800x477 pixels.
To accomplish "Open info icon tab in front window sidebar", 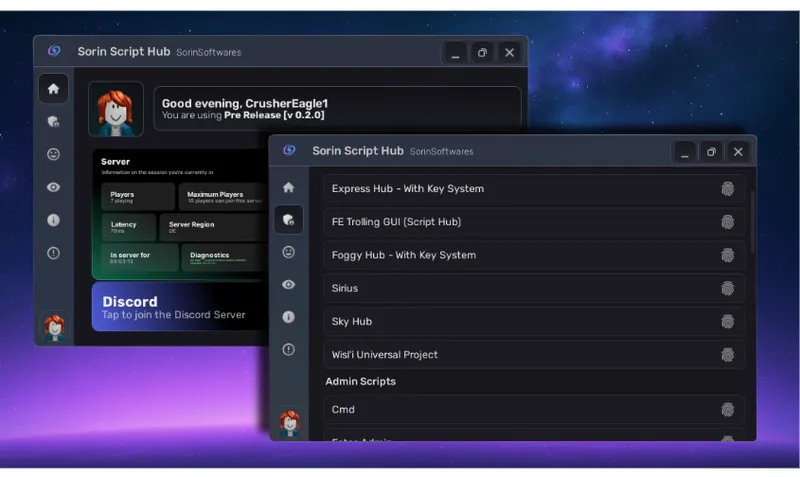I will [x=288, y=317].
